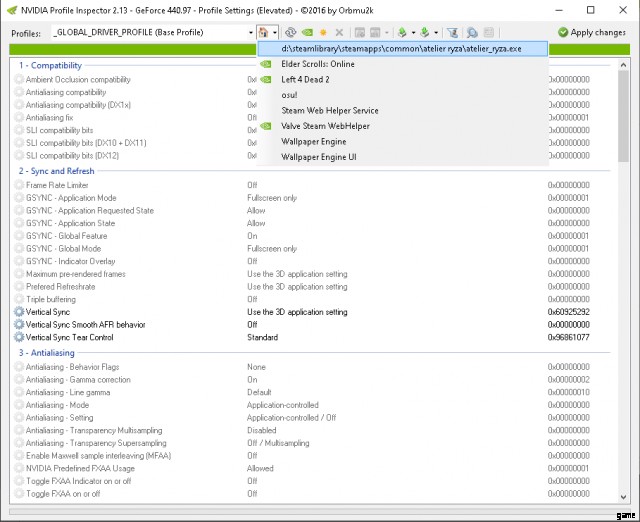Viewport: 640px width, 522px height.
Task: Click the home icon for modified profiles
Action: click(264, 33)
